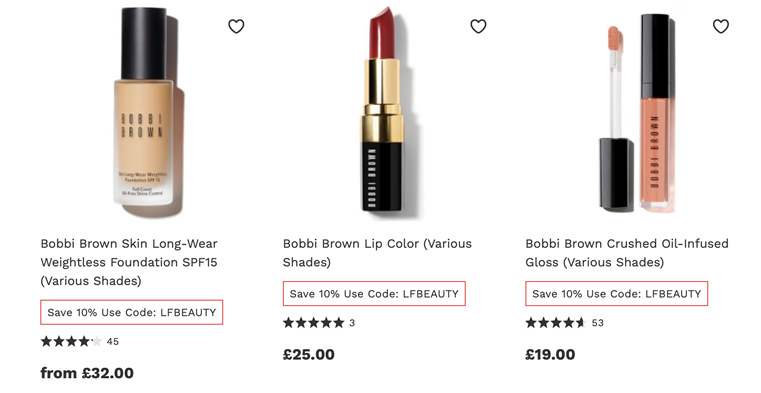
Task: Favorite the Bobbi Brown Lip Color lipstick
Action: 479,26
